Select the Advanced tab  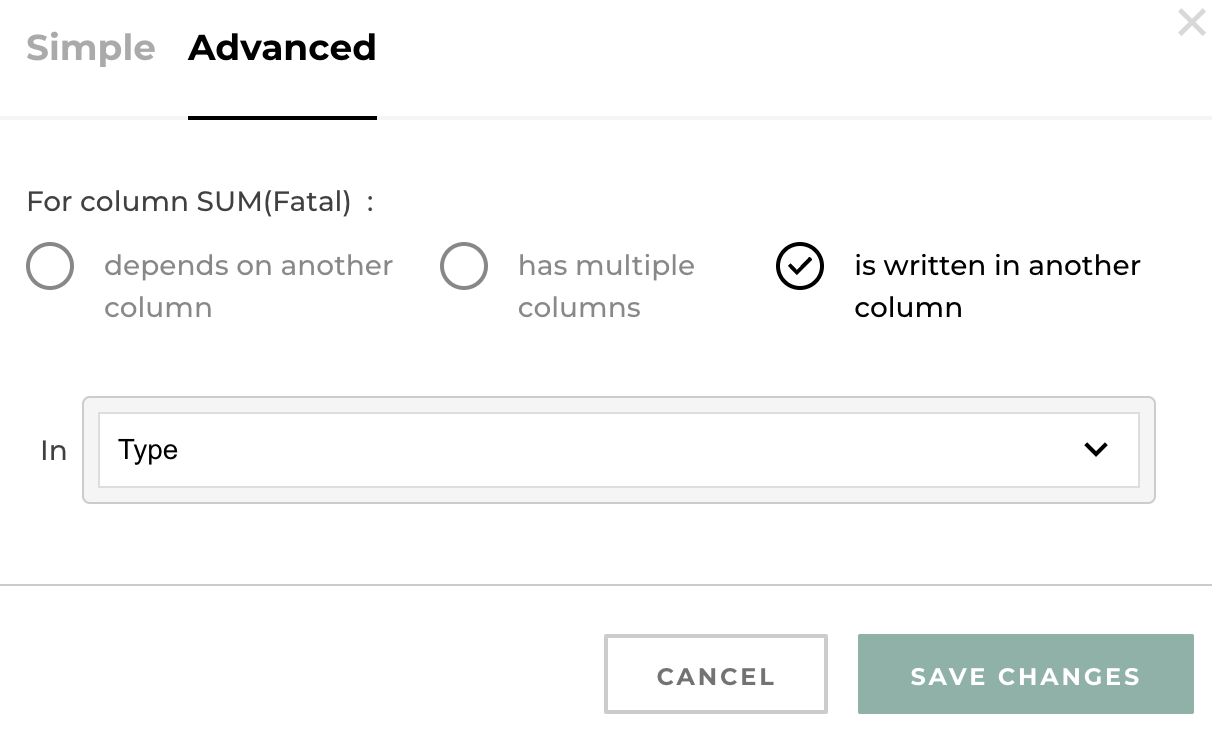click(282, 47)
